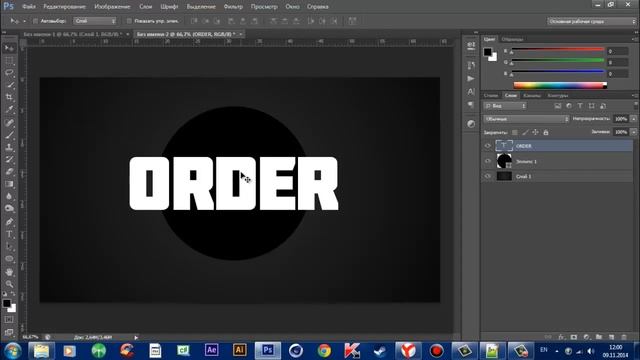Open the Actions panel play icon
The height and width of the screenshot is (360, 640).
point(471,78)
